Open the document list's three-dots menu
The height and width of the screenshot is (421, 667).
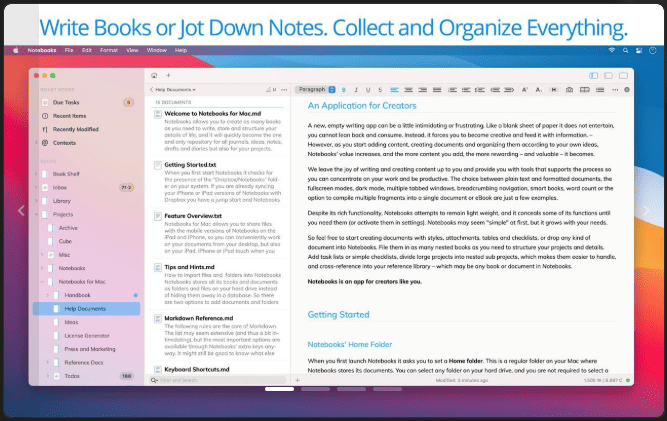click(x=284, y=90)
